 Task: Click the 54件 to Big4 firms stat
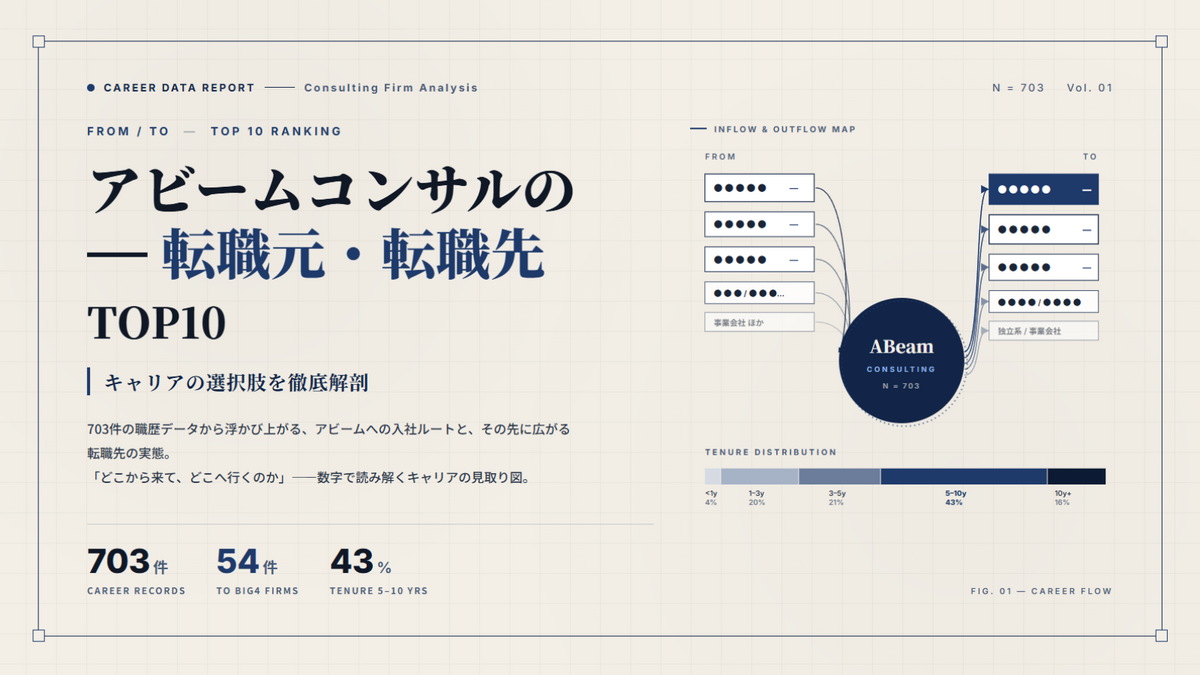tap(257, 572)
